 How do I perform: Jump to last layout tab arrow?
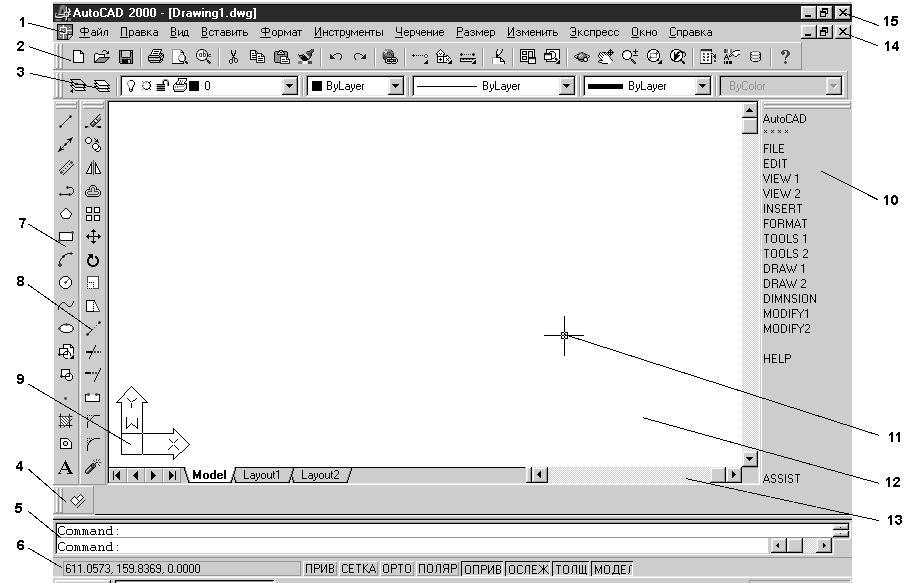[x=172, y=475]
